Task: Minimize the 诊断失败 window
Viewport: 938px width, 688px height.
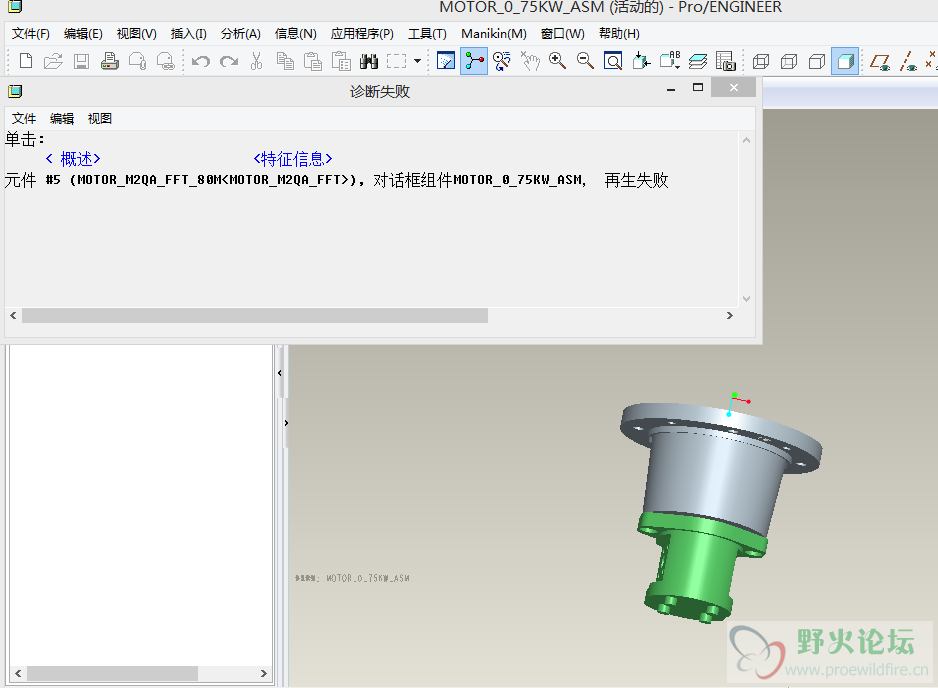Action: click(x=671, y=89)
